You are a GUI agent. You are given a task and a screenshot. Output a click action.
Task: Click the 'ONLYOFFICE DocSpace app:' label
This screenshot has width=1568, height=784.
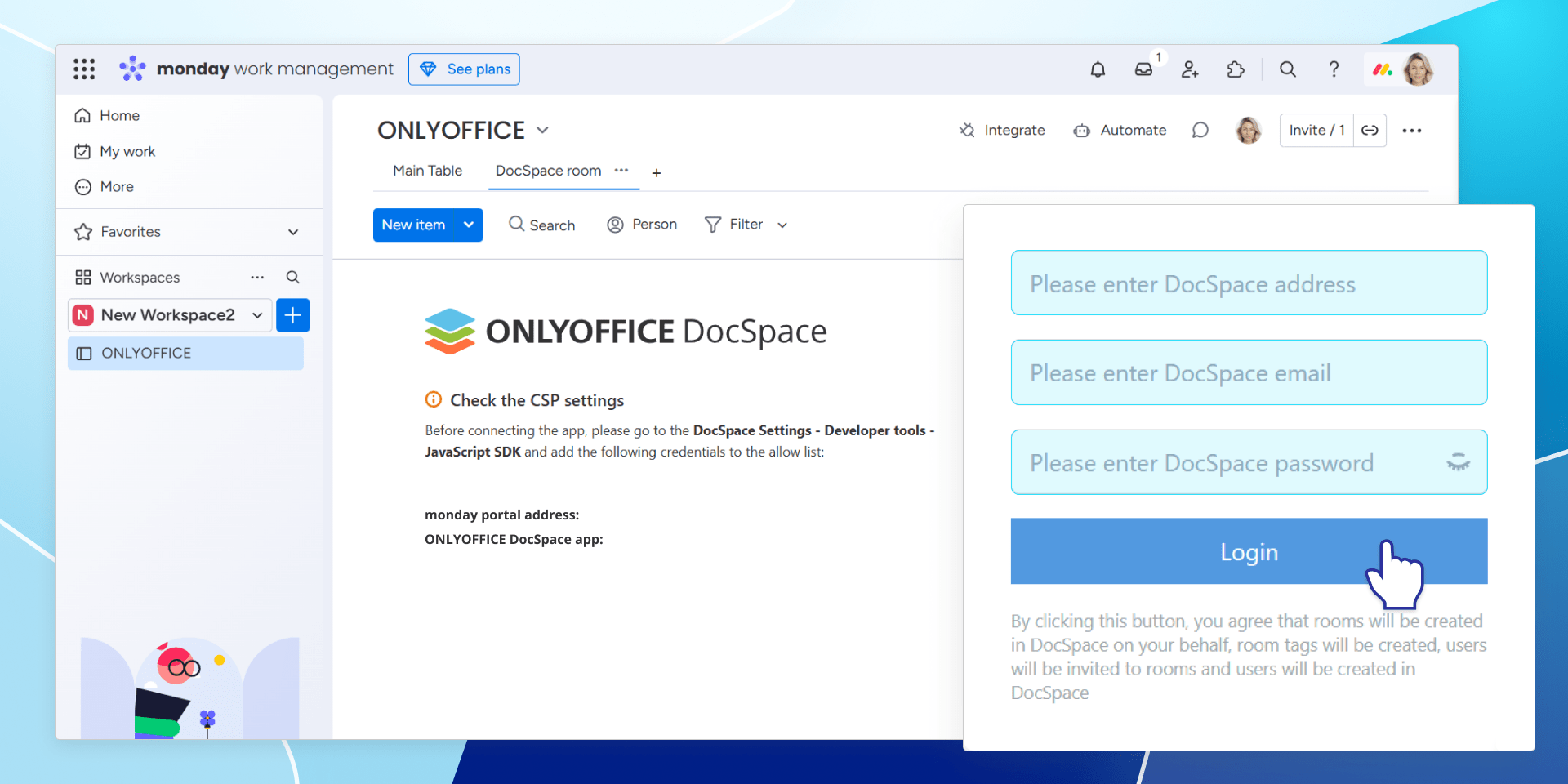pos(514,540)
